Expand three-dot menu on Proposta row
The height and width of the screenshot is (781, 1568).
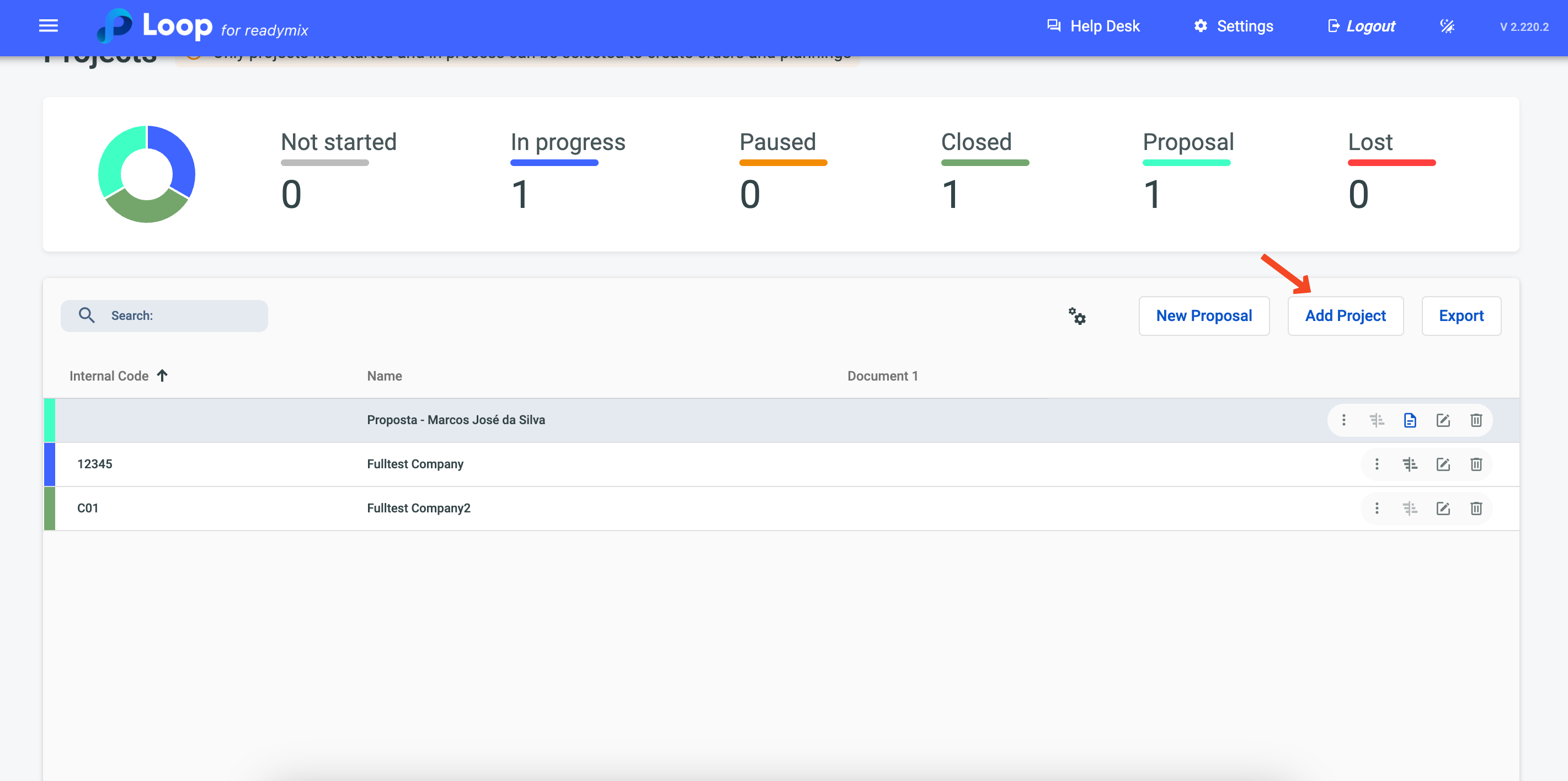tap(1343, 420)
